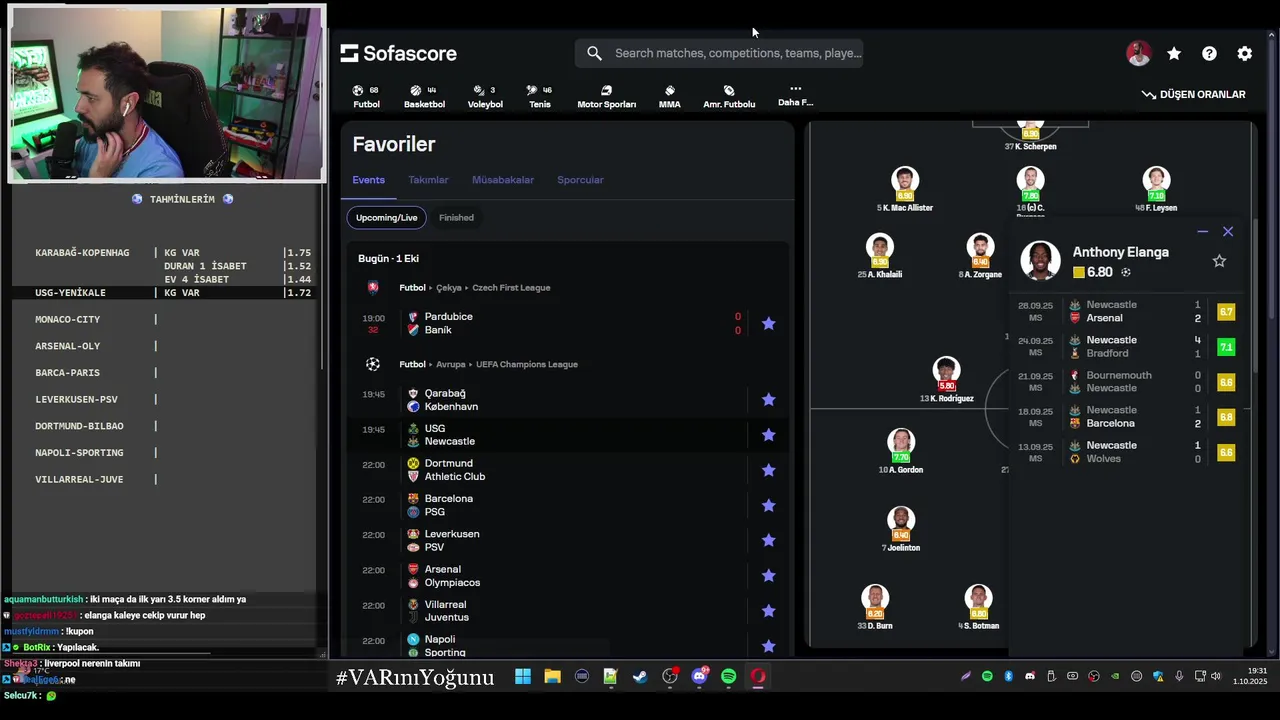The width and height of the screenshot is (1280, 720).
Task: Unfavorite the Villarreal vs Juventus star
Action: point(768,611)
